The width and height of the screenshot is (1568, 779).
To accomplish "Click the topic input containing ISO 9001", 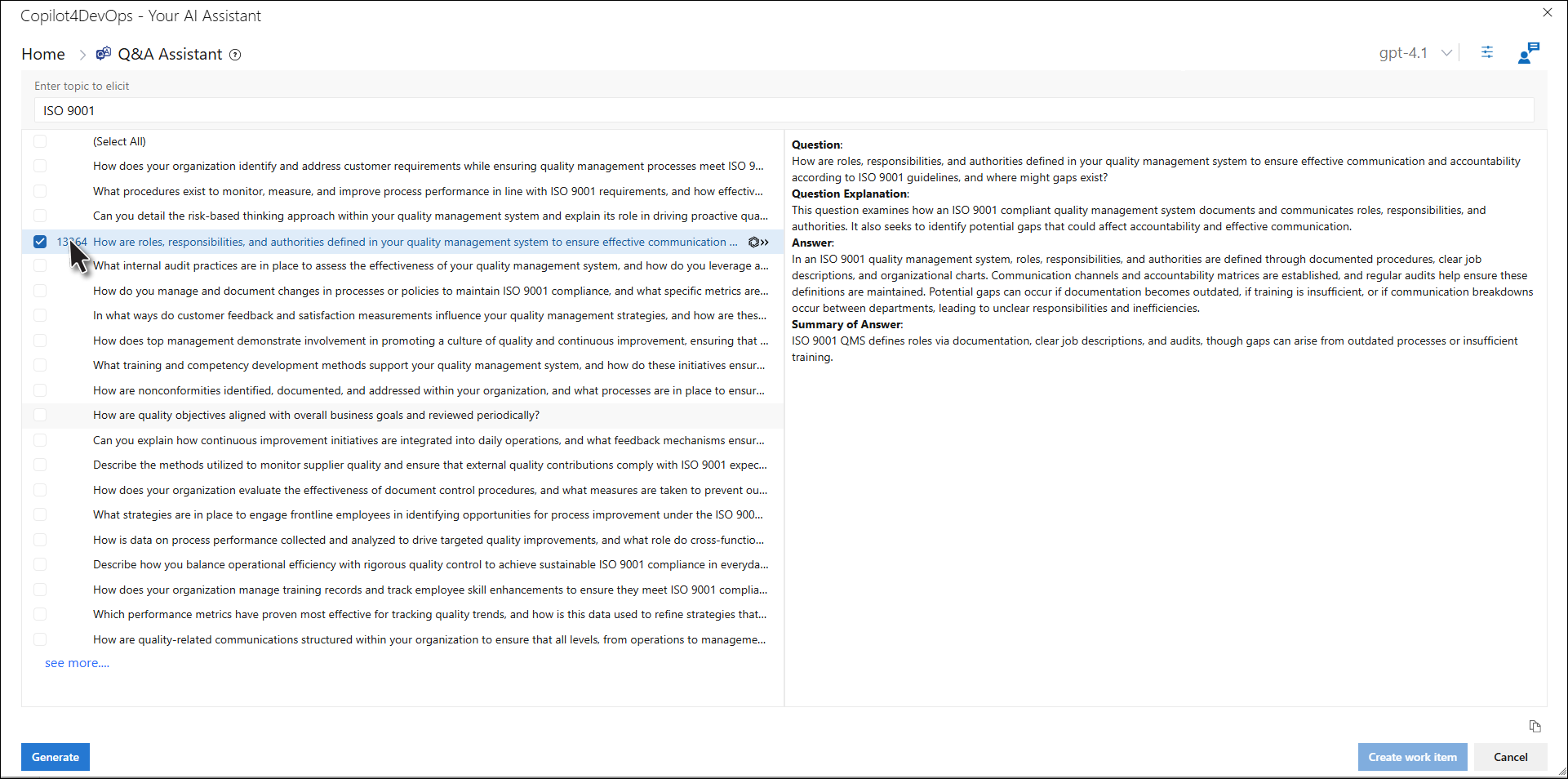I will tap(784, 110).
